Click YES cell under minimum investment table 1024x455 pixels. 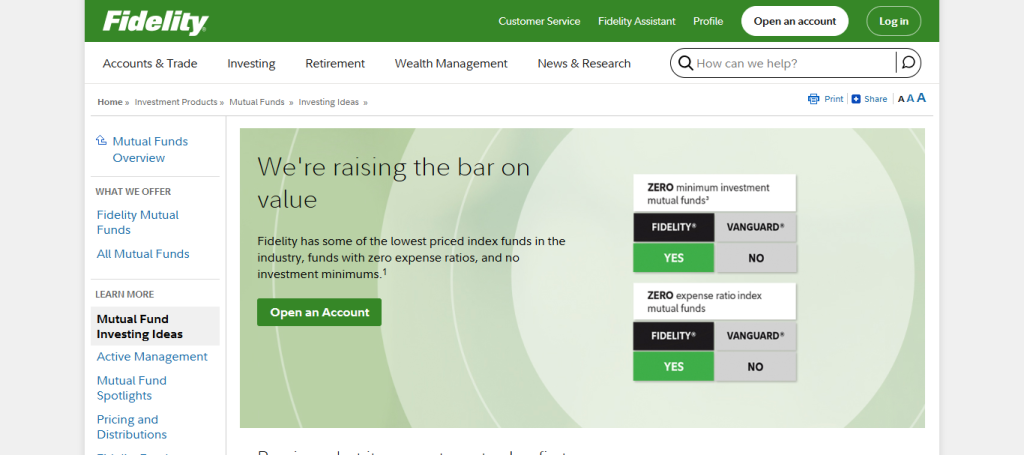pos(673,258)
